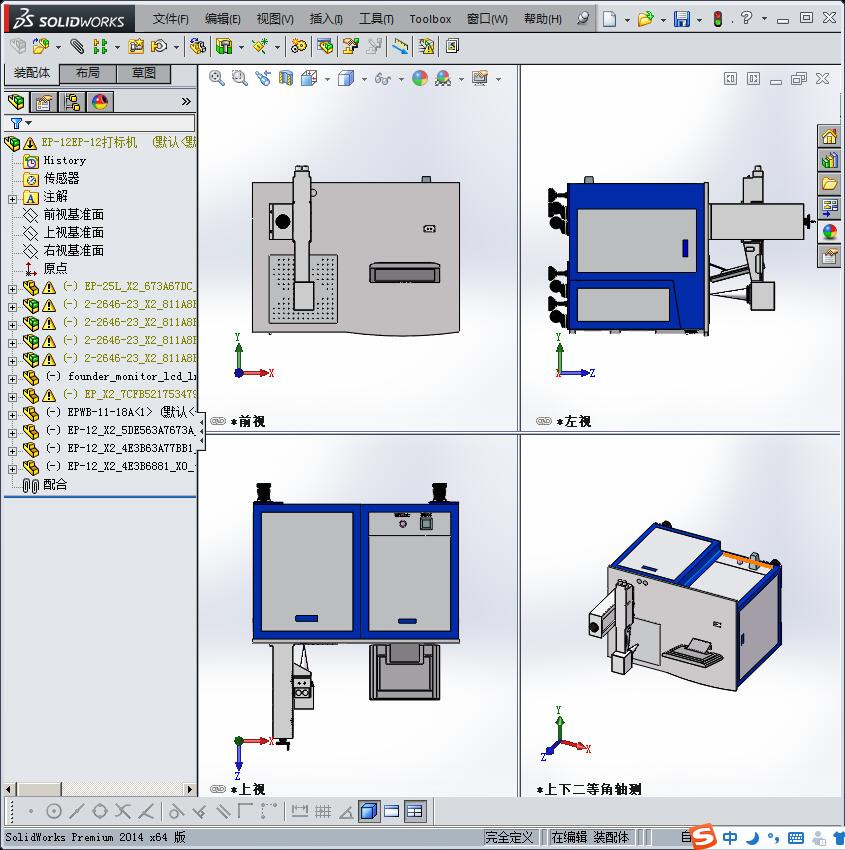Click the 帮助(H) menu
845x850 pixels.
[x=543, y=19]
